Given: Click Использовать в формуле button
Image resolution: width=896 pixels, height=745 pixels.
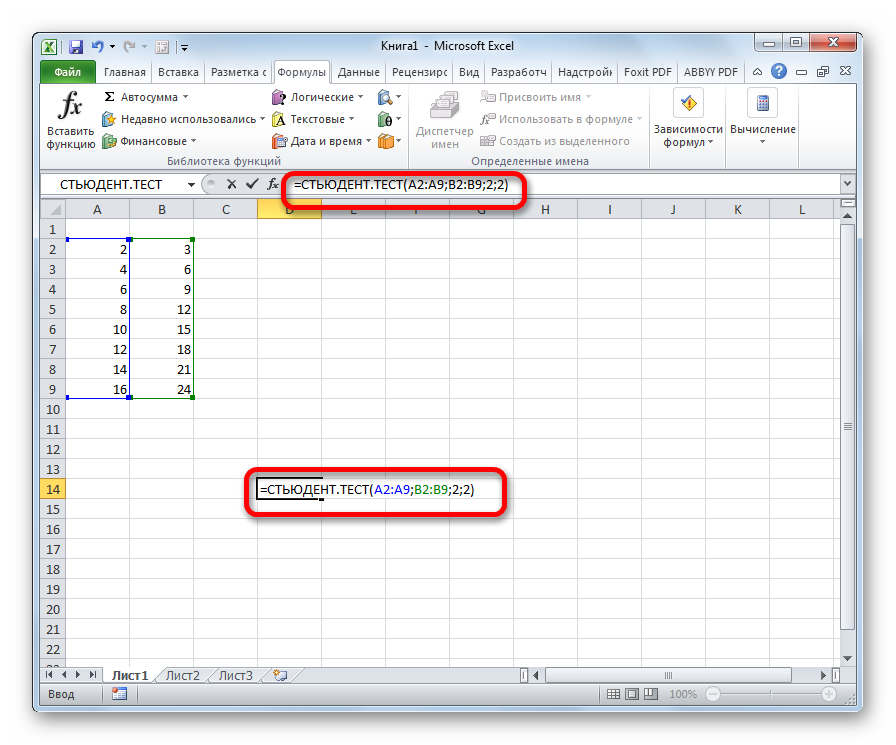Looking at the screenshot, I should [x=561, y=119].
